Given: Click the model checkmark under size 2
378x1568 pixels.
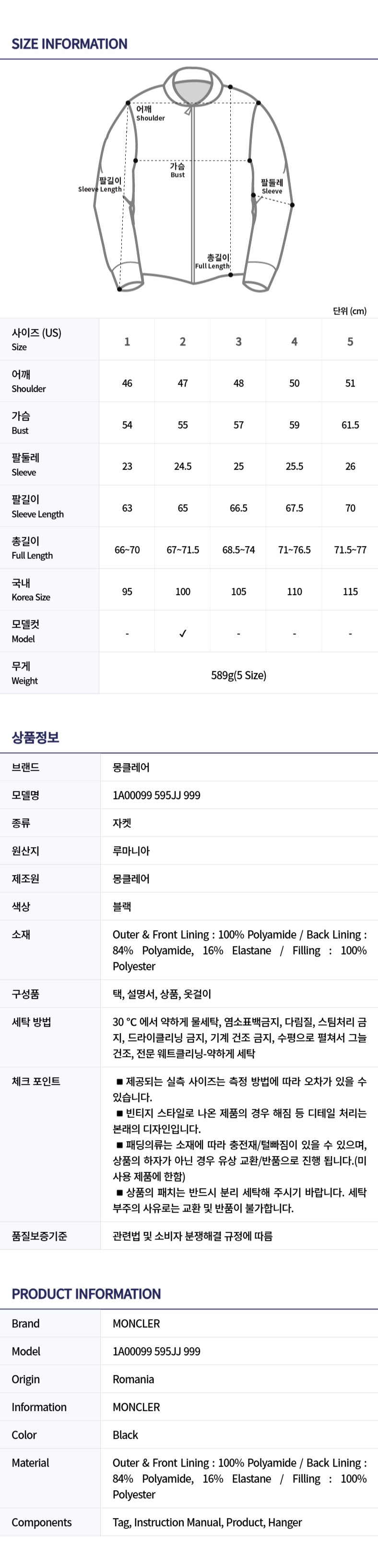Looking at the screenshot, I should coord(183,633).
